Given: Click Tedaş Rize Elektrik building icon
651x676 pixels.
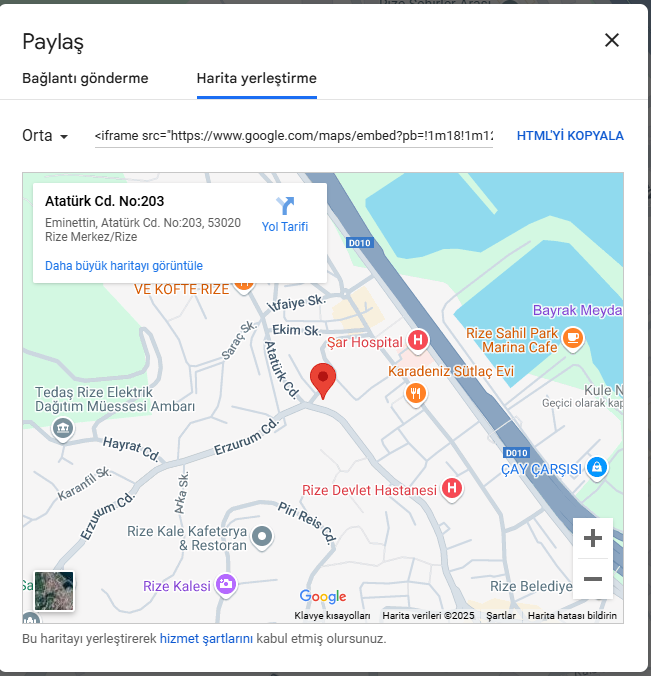Looking at the screenshot, I should tap(63, 428).
